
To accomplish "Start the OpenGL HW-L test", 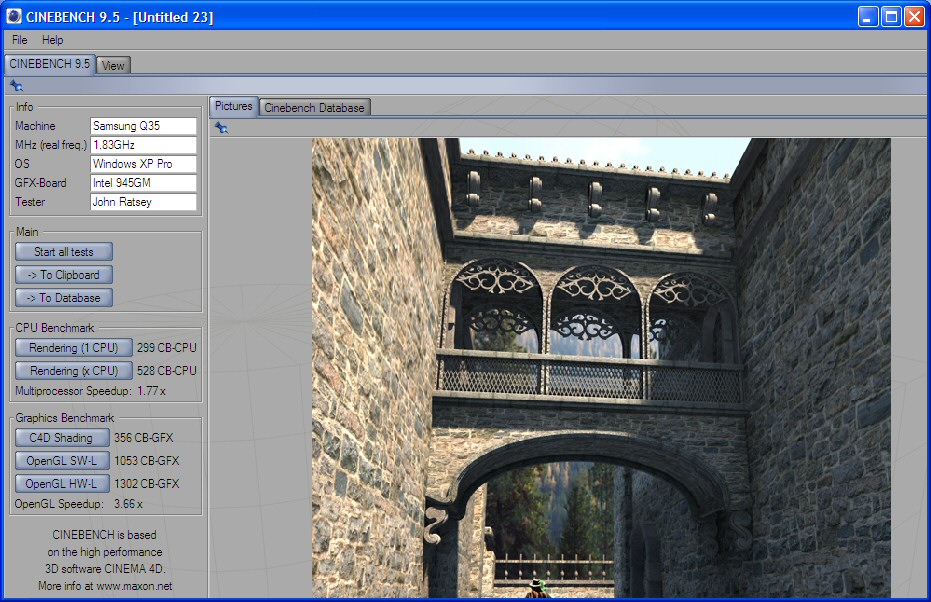I will tap(62, 484).
